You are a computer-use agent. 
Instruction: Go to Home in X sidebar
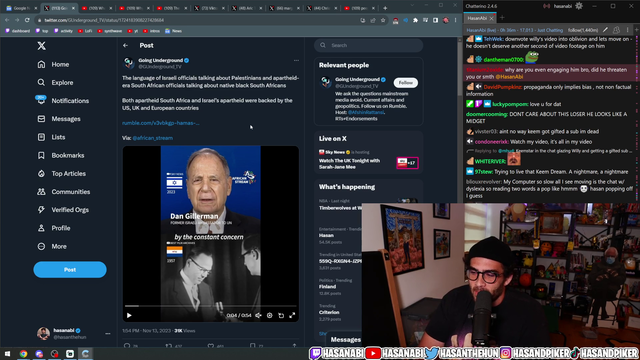(53, 64)
